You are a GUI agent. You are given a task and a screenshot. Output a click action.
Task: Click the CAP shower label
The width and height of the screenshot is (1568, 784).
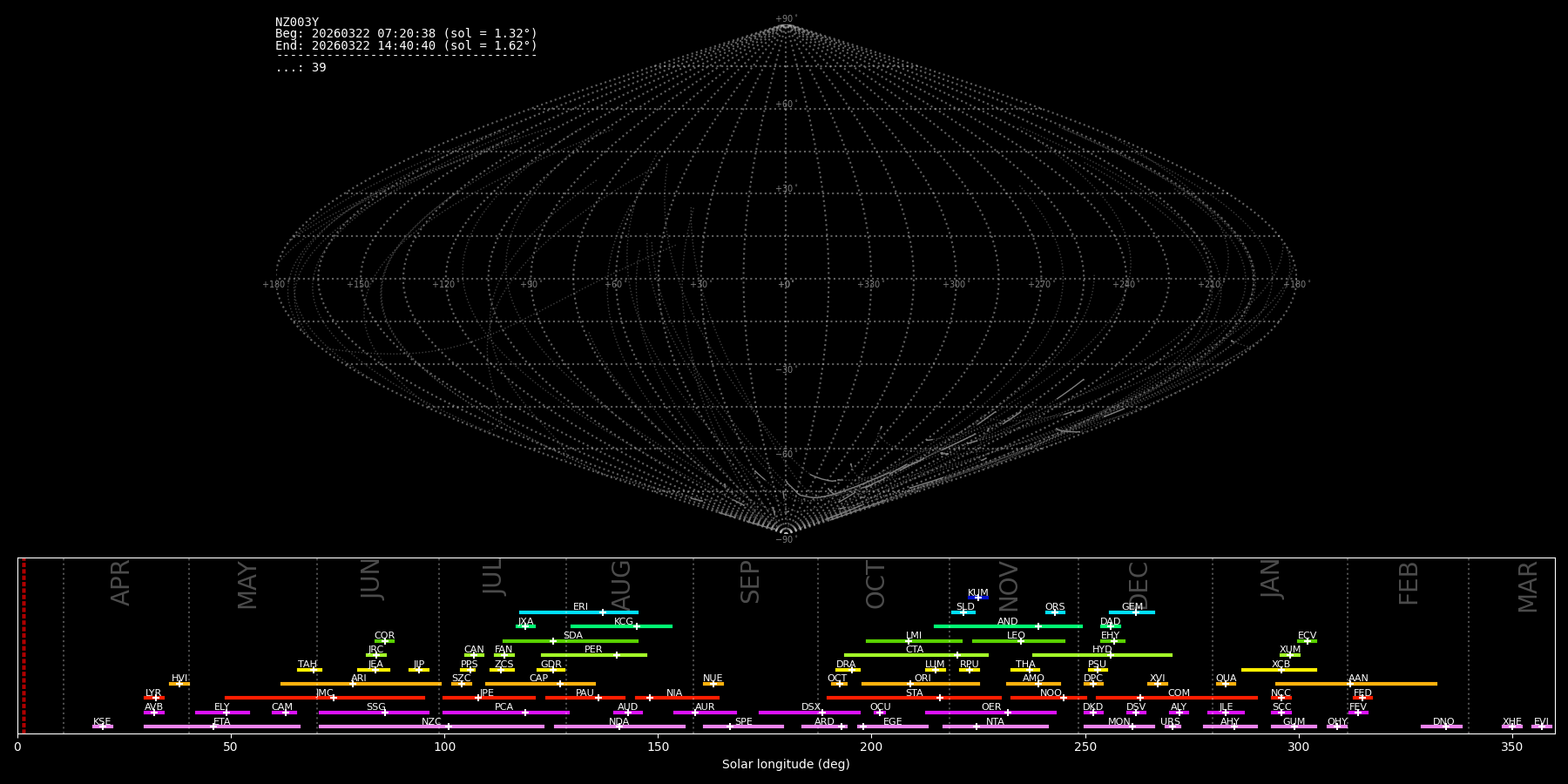tap(539, 679)
